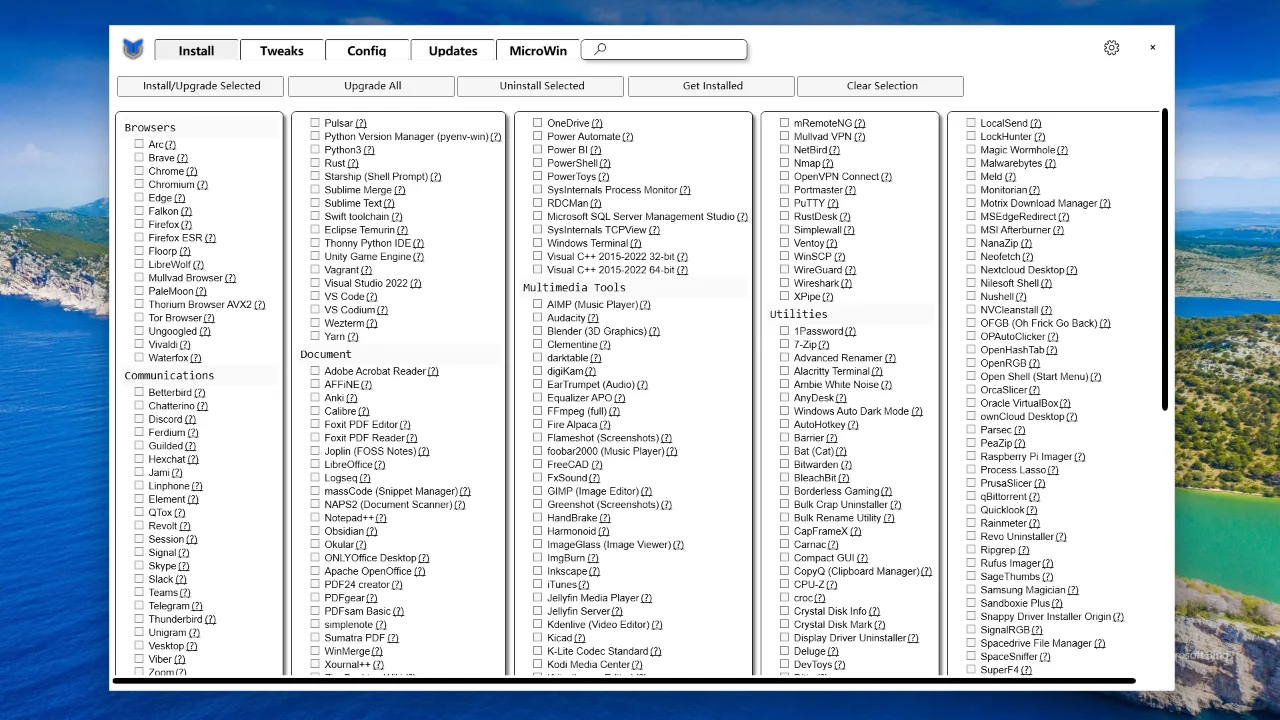Tick the GIMP (Image Editor) checkbox
This screenshot has width=1280, height=720.
[x=538, y=491]
